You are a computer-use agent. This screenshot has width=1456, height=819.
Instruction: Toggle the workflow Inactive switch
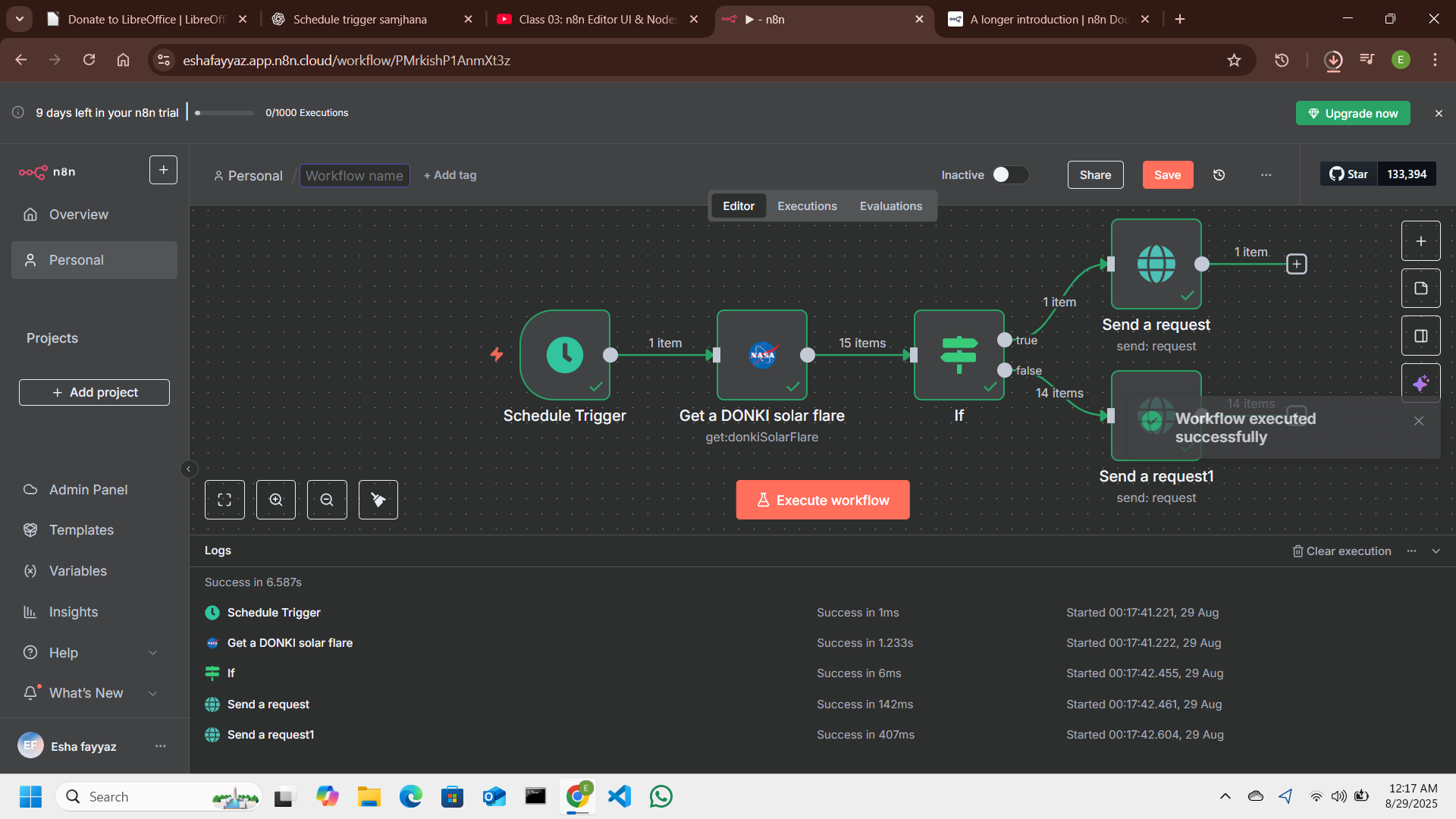pos(1010,175)
